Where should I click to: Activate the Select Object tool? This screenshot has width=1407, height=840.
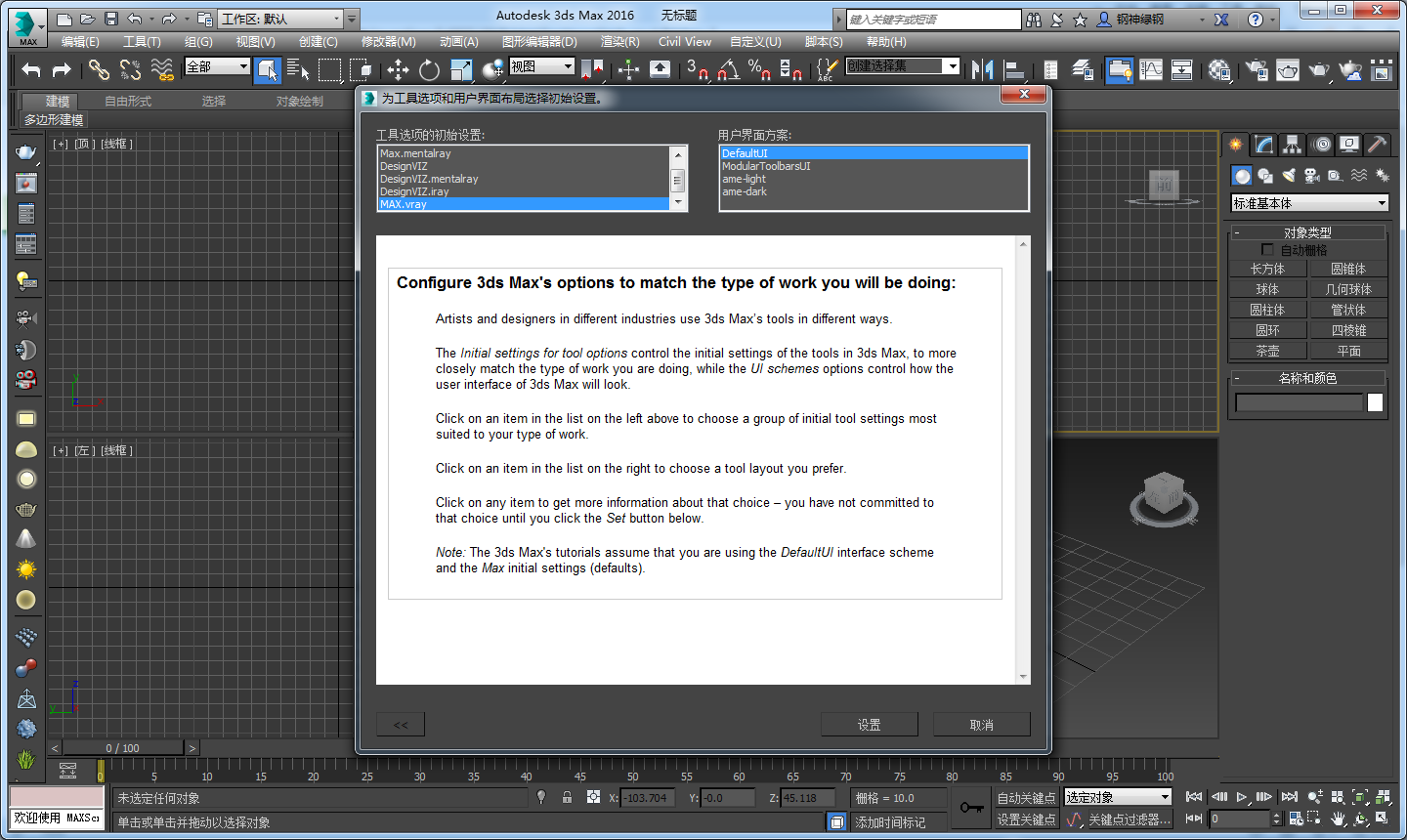[267, 69]
